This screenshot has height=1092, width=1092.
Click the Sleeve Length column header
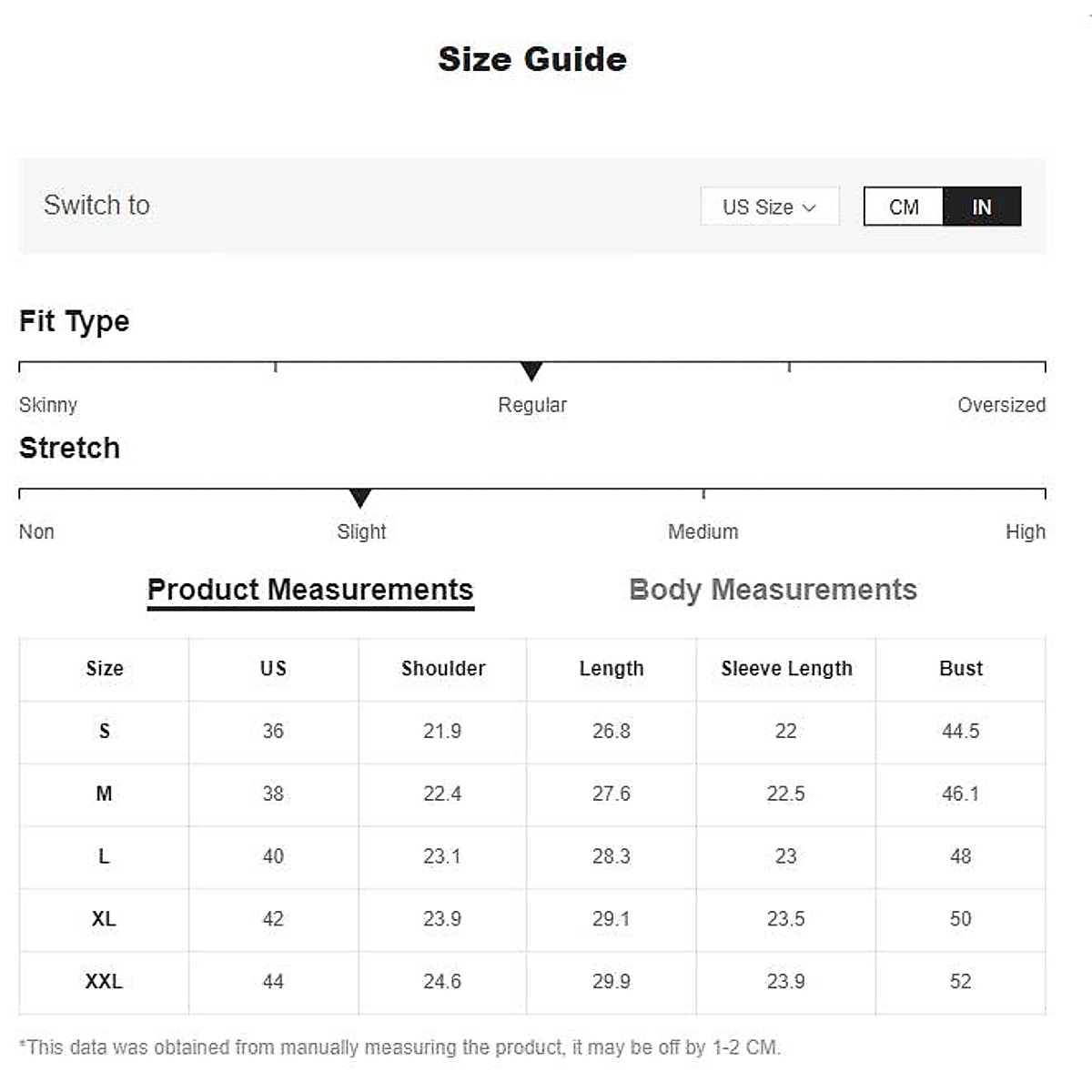pyautogui.click(x=786, y=669)
